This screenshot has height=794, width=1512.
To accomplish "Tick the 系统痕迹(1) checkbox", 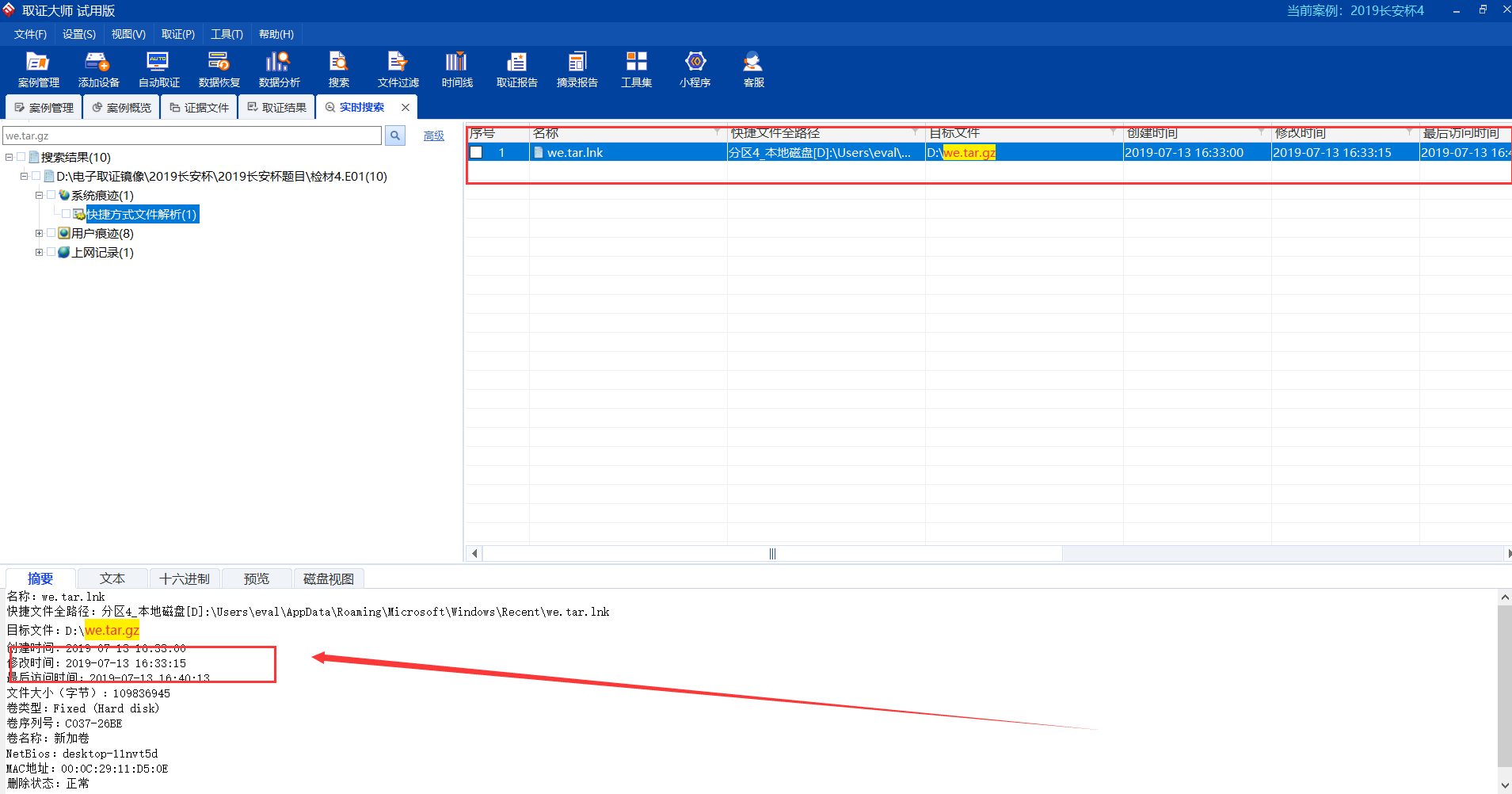I will 51,195.
